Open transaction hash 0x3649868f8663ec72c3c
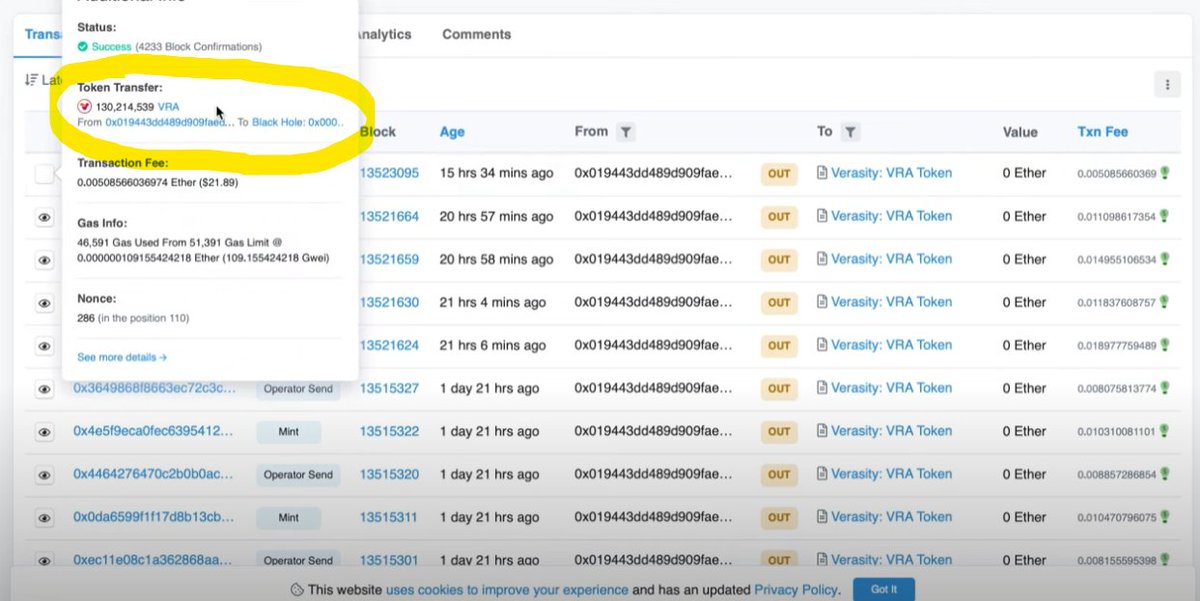Image resolution: width=1200 pixels, height=601 pixels. (x=154, y=388)
